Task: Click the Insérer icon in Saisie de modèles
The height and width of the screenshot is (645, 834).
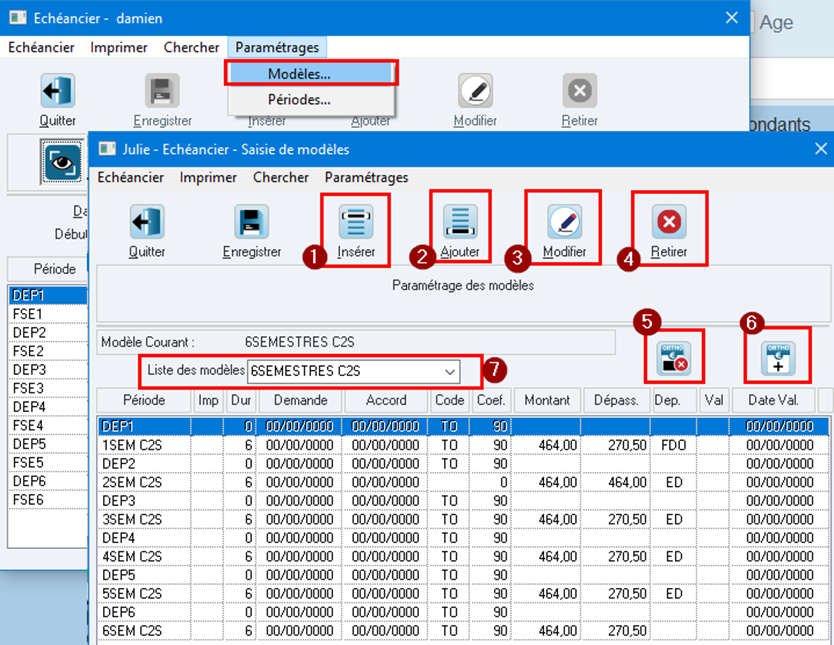Action: point(356,222)
